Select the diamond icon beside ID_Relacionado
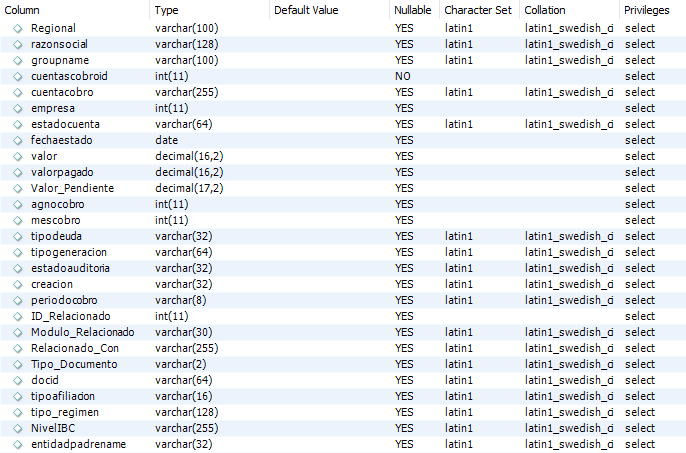The height and width of the screenshot is (453, 686). click(18, 316)
